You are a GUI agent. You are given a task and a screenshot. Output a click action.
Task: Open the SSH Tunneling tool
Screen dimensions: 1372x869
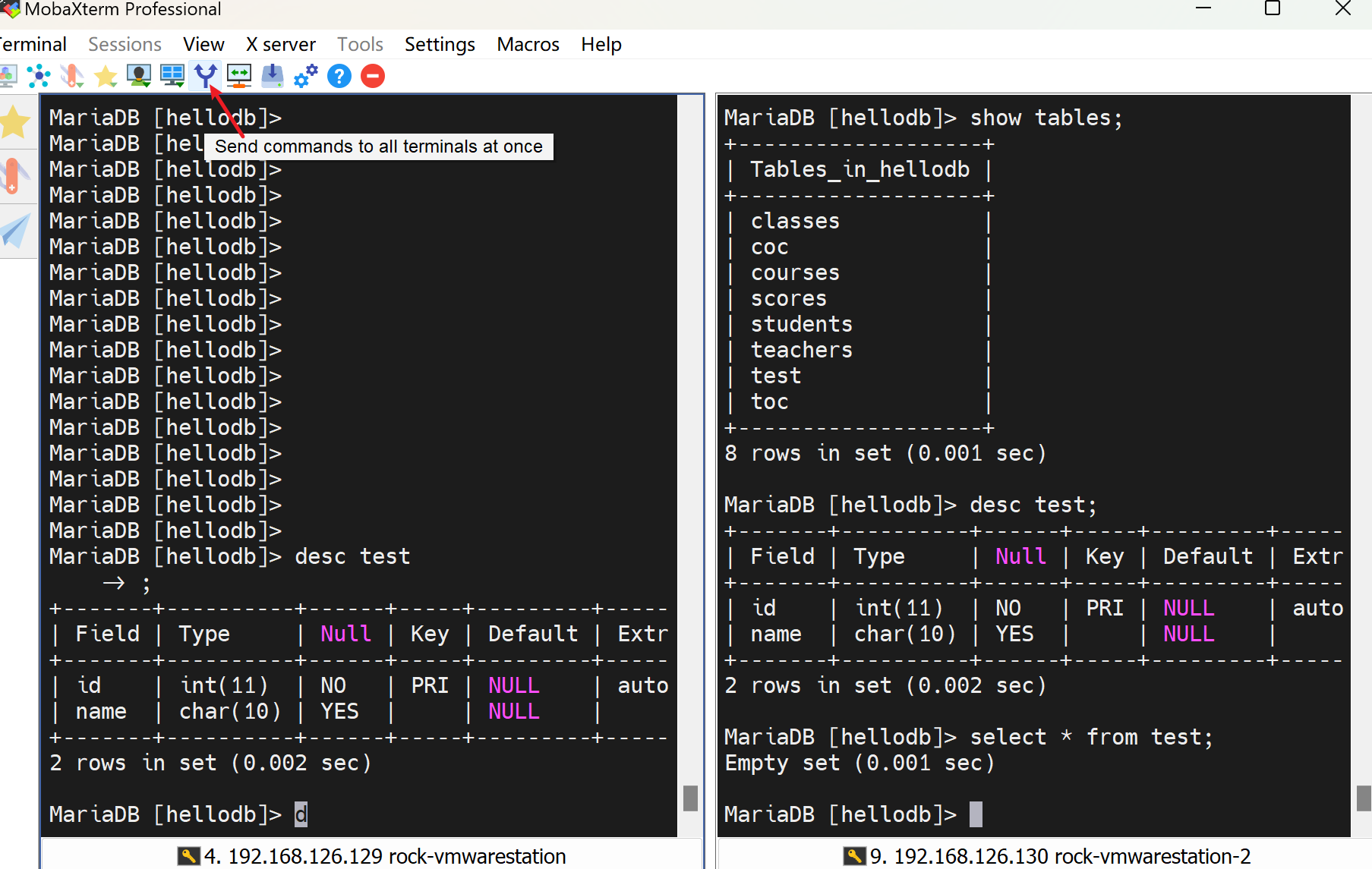[239, 76]
